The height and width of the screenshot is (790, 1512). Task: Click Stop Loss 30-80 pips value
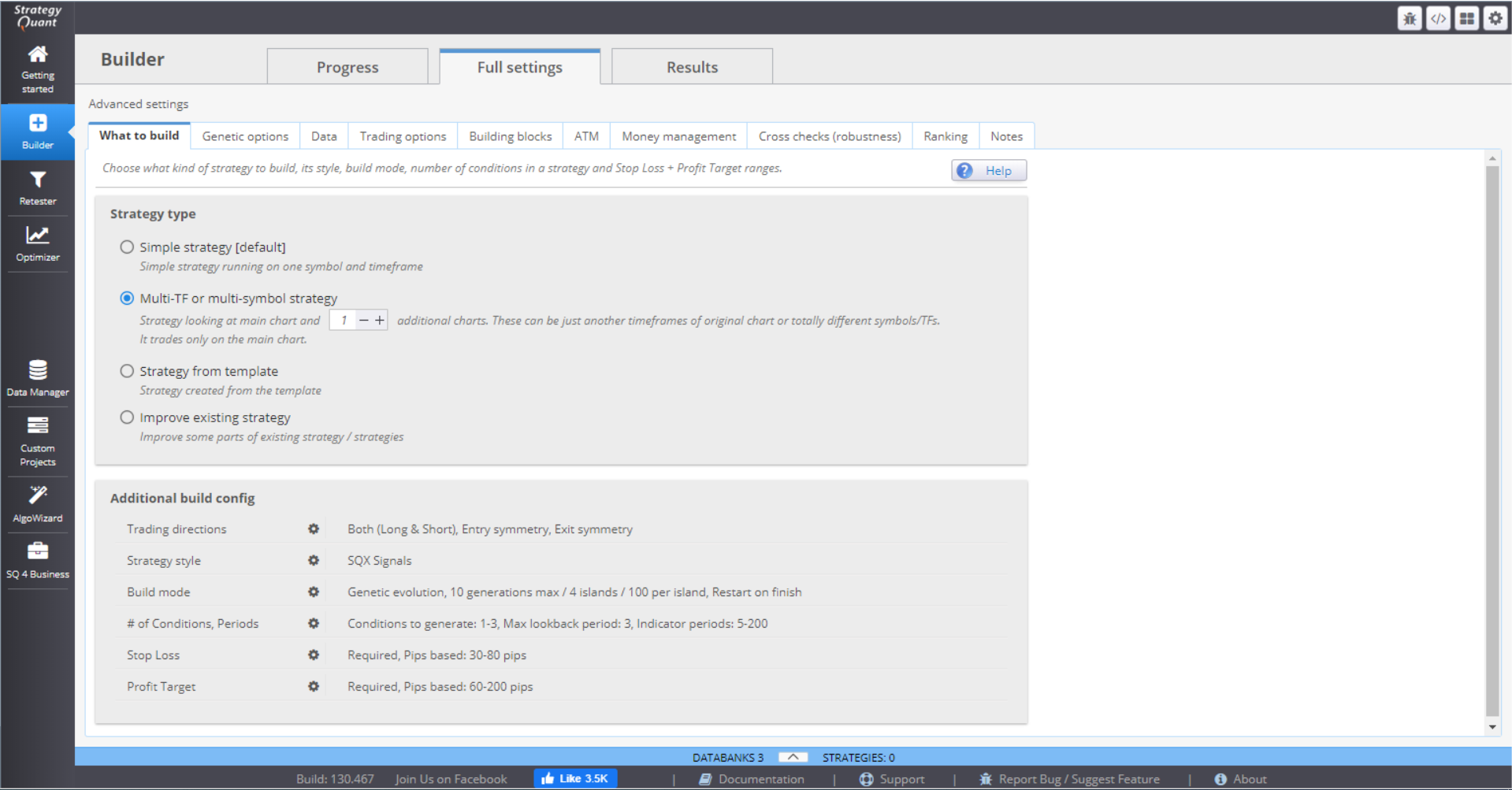point(437,655)
